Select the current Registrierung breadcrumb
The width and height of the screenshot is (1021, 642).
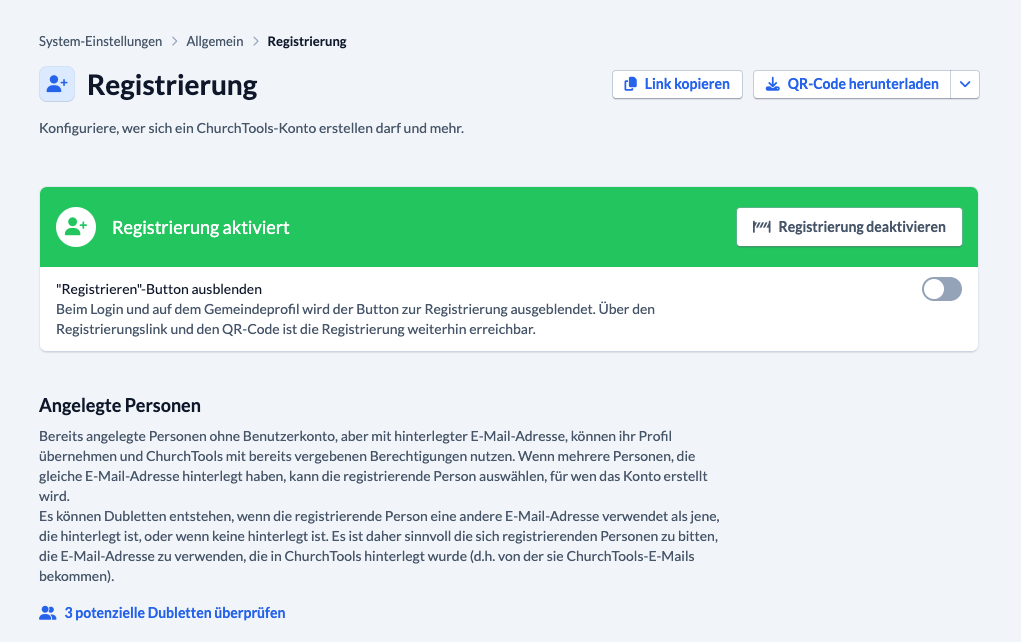point(307,42)
